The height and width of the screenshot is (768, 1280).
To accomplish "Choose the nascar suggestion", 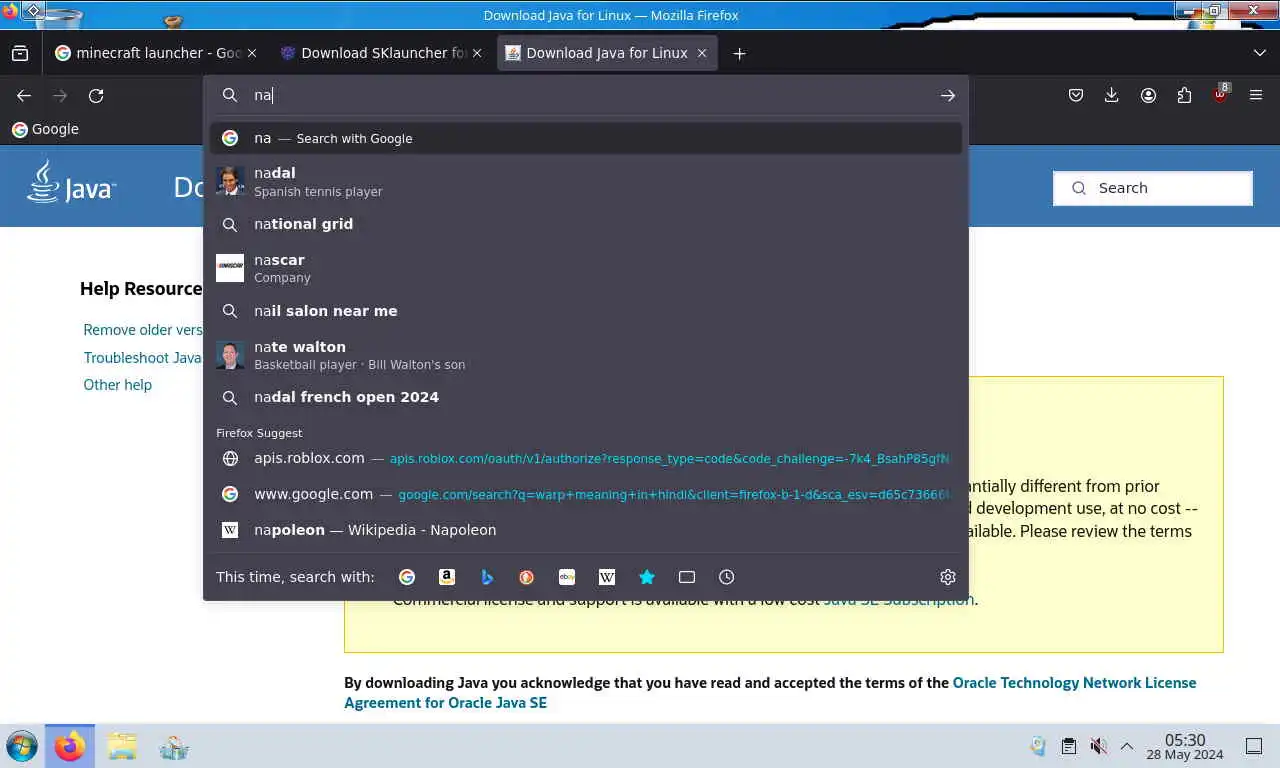I will (x=586, y=268).
